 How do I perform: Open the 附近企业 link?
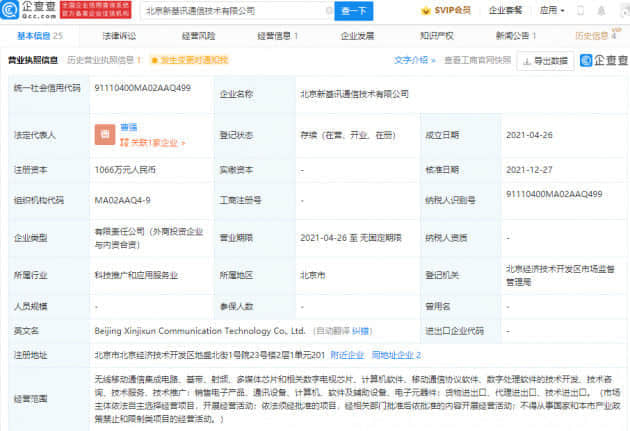tap(347, 355)
